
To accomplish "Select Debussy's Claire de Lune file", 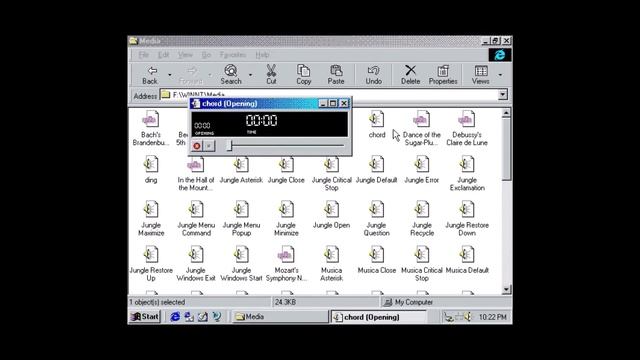I will point(467,127).
